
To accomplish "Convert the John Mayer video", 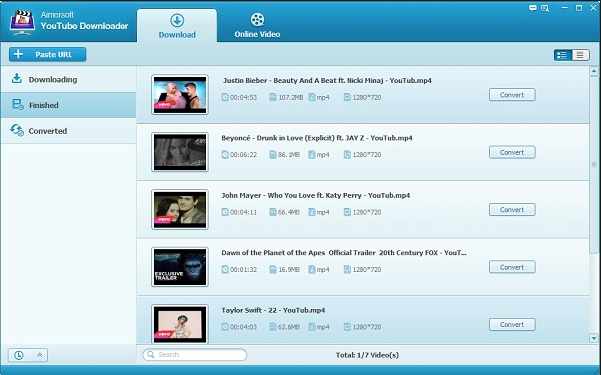I will click(x=512, y=210).
